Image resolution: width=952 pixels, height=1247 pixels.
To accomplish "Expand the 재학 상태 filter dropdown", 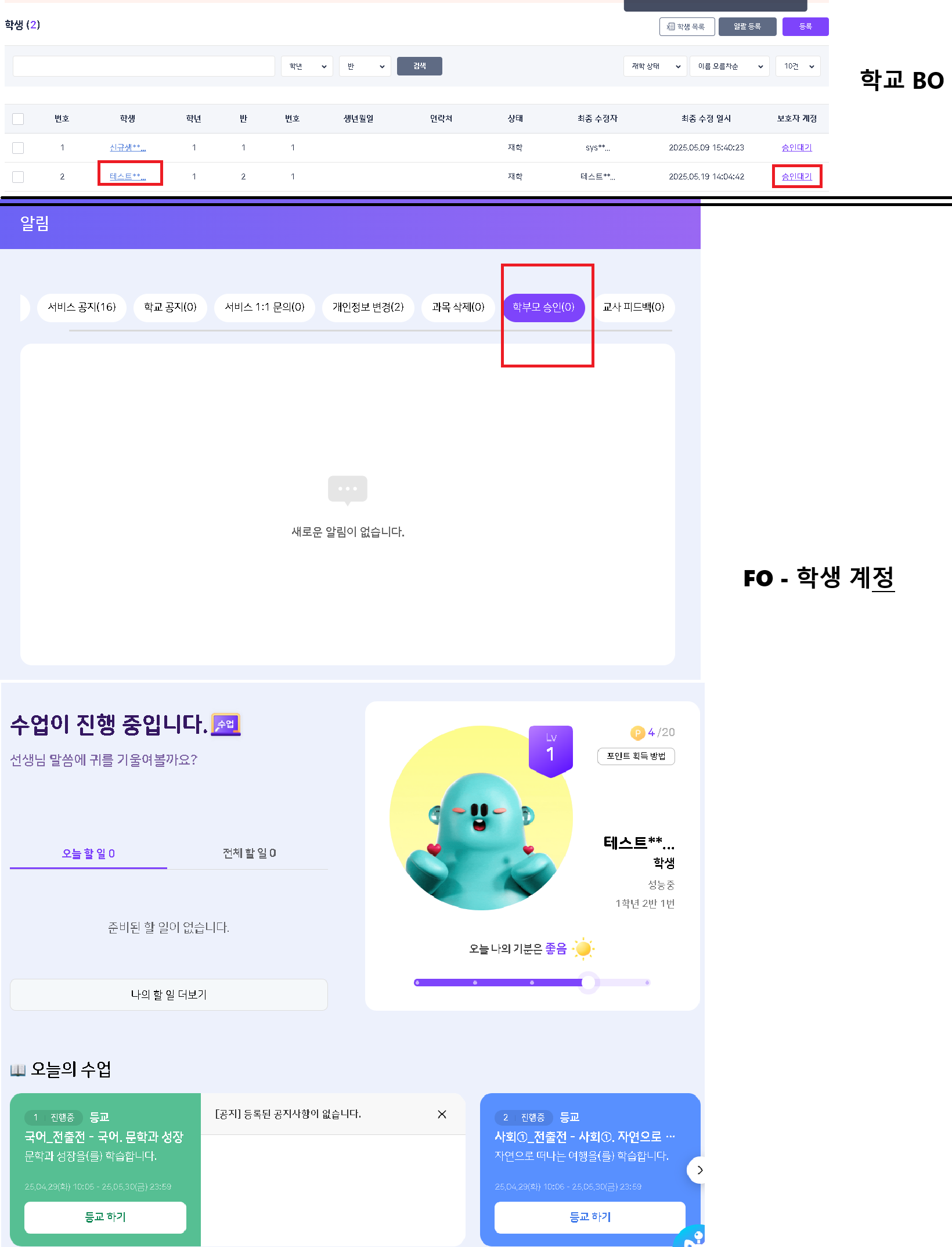I will click(x=655, y=66).
